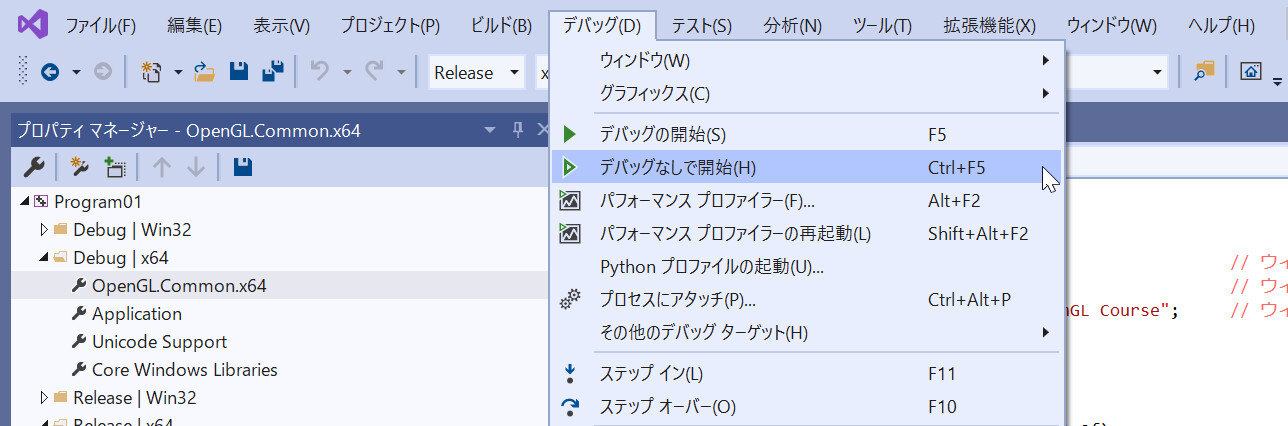Collapse the Debug | x64 tree node

click(44, 258)
